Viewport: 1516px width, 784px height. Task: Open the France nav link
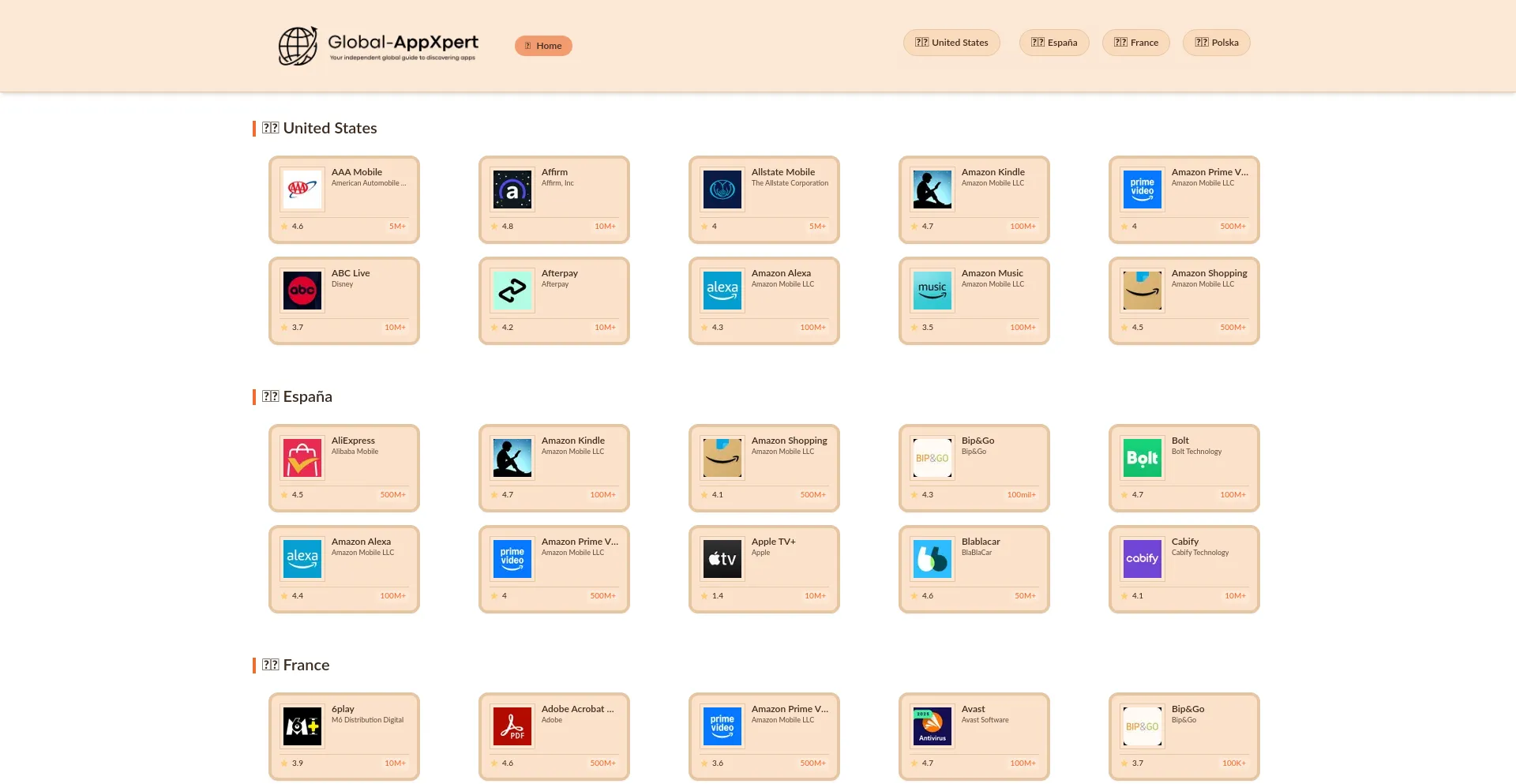click(1136, 43)
